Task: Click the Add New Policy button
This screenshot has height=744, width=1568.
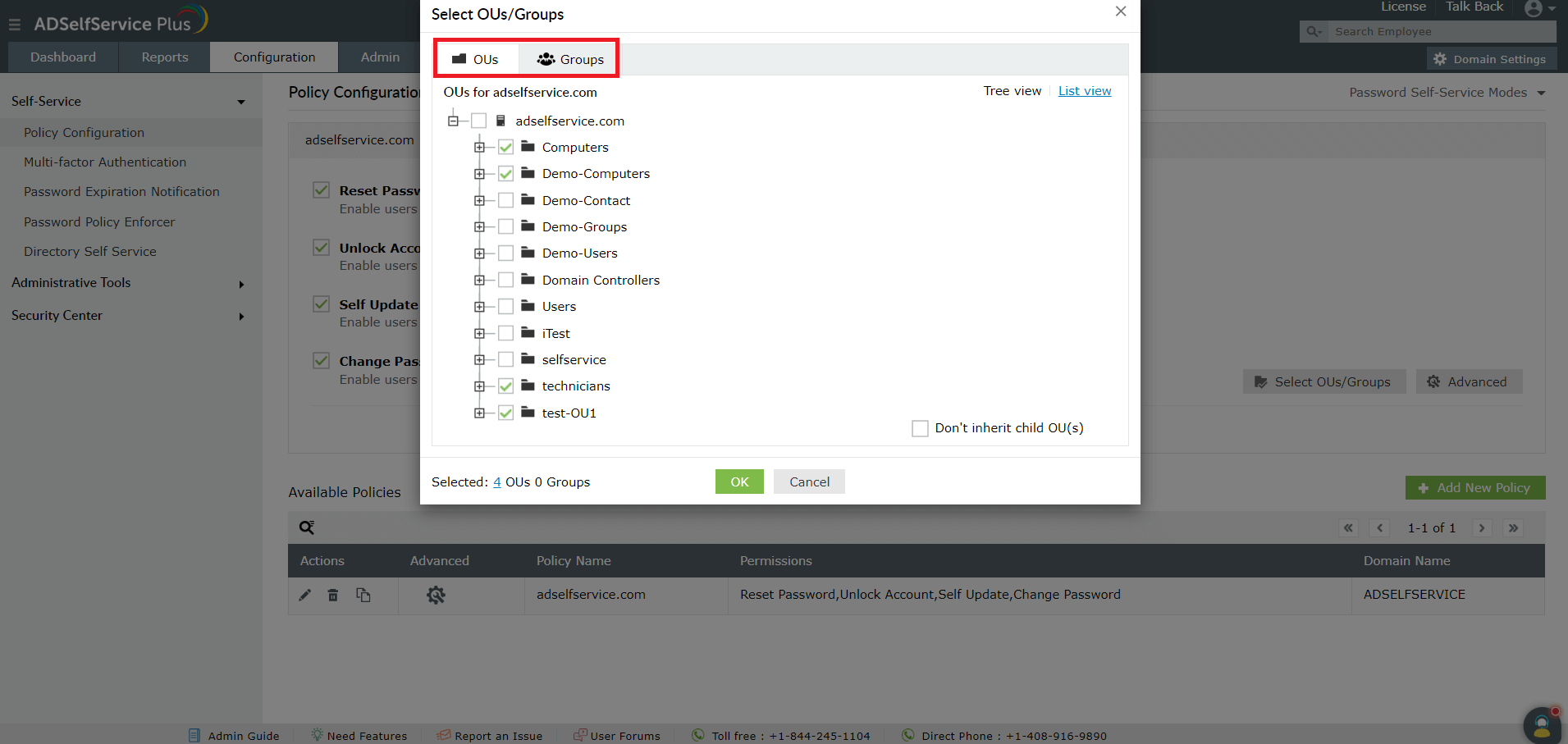Action: tap(1475, 487)
